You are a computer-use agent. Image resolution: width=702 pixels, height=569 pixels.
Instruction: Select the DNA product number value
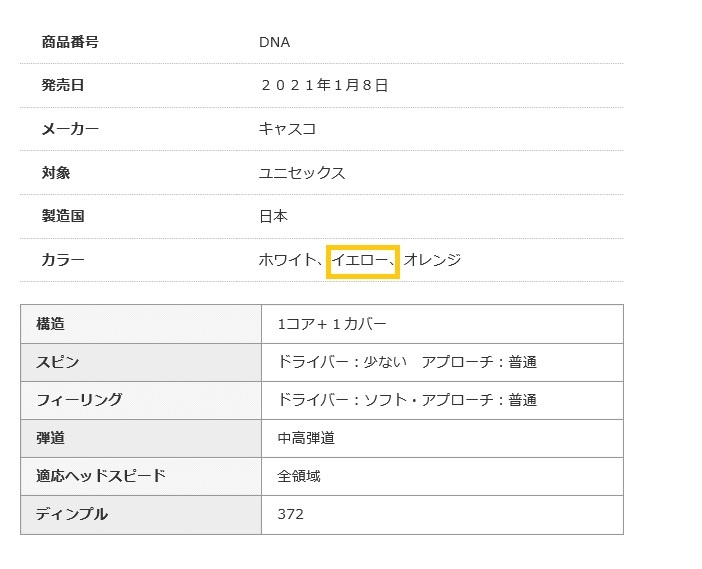click(274, 42)
